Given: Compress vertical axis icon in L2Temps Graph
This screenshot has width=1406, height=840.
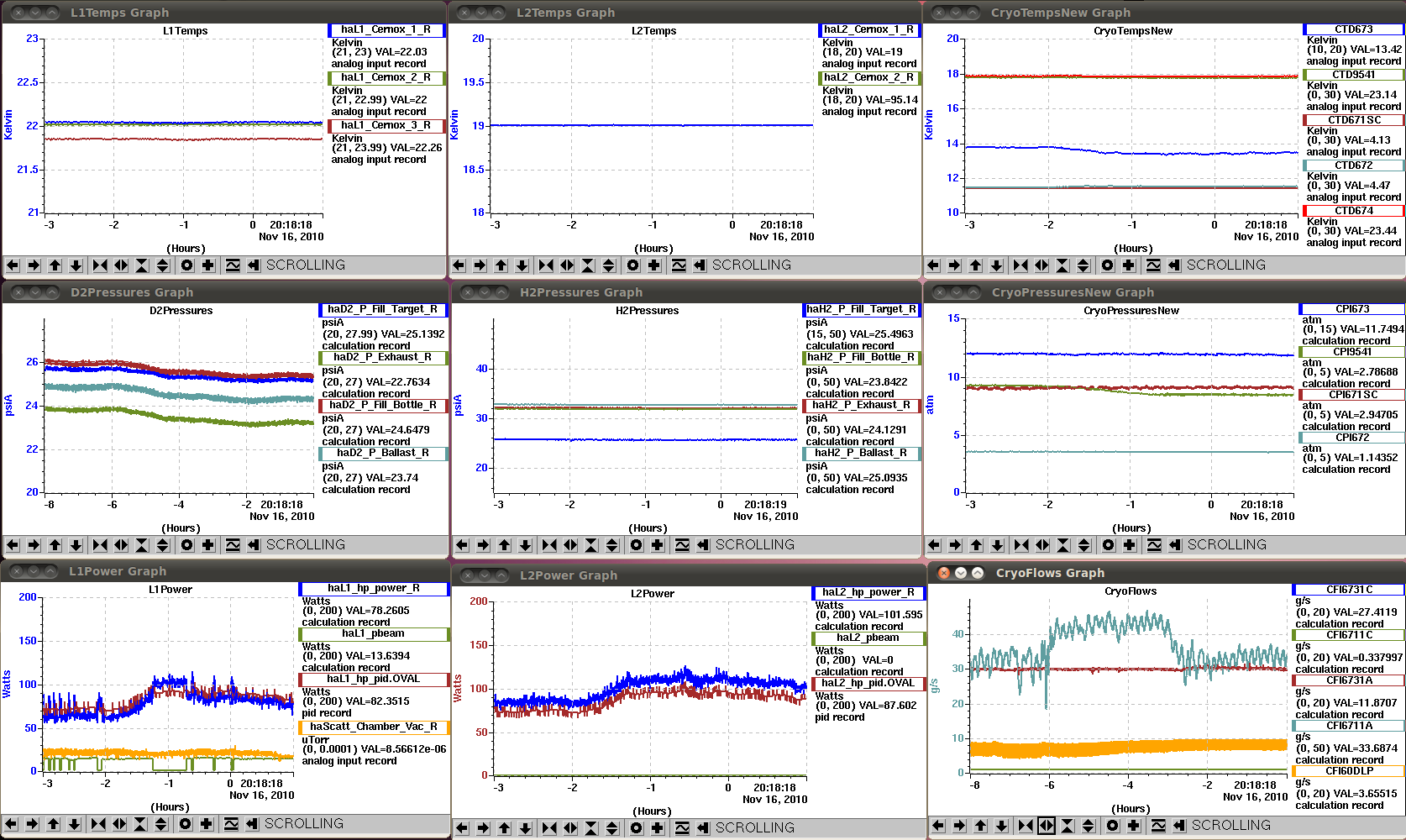Looking at the screenshot, I should click(x=588, y=265).
